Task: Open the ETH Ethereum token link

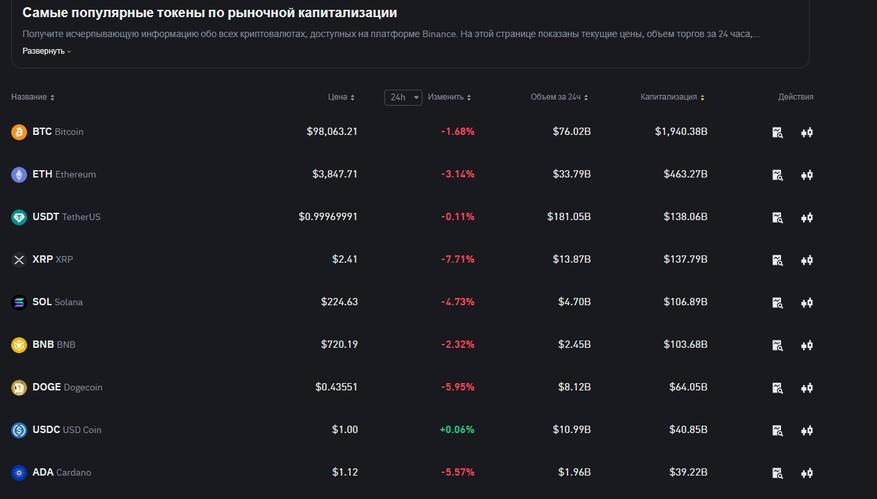Action: click(x=64, y=174)
